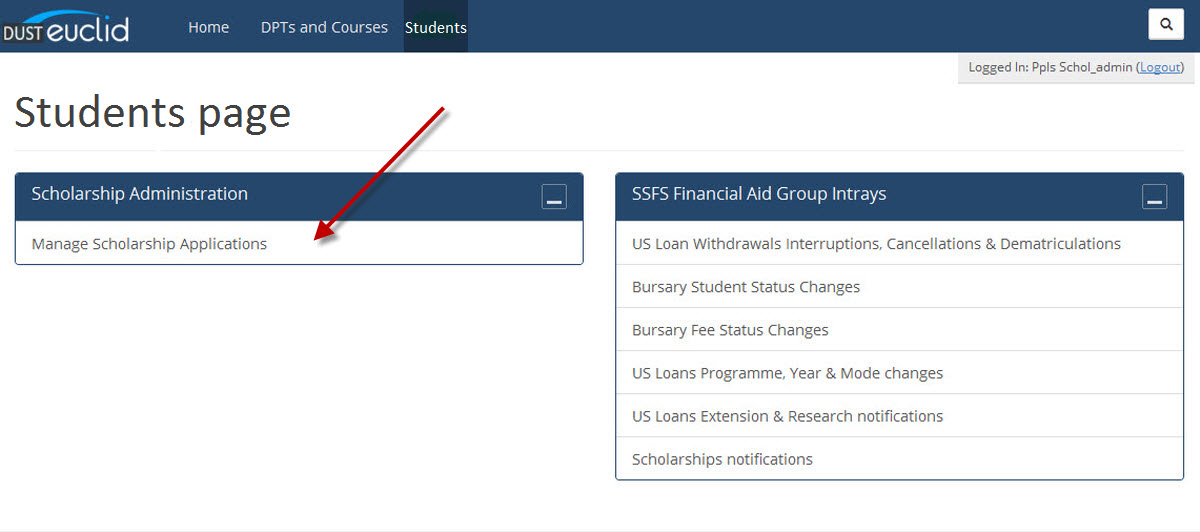The height and width of the screenshot is (532, 1200).
Task: Click the SSFS Financial Aid Group Intrays title
Action: click(759, 194)
